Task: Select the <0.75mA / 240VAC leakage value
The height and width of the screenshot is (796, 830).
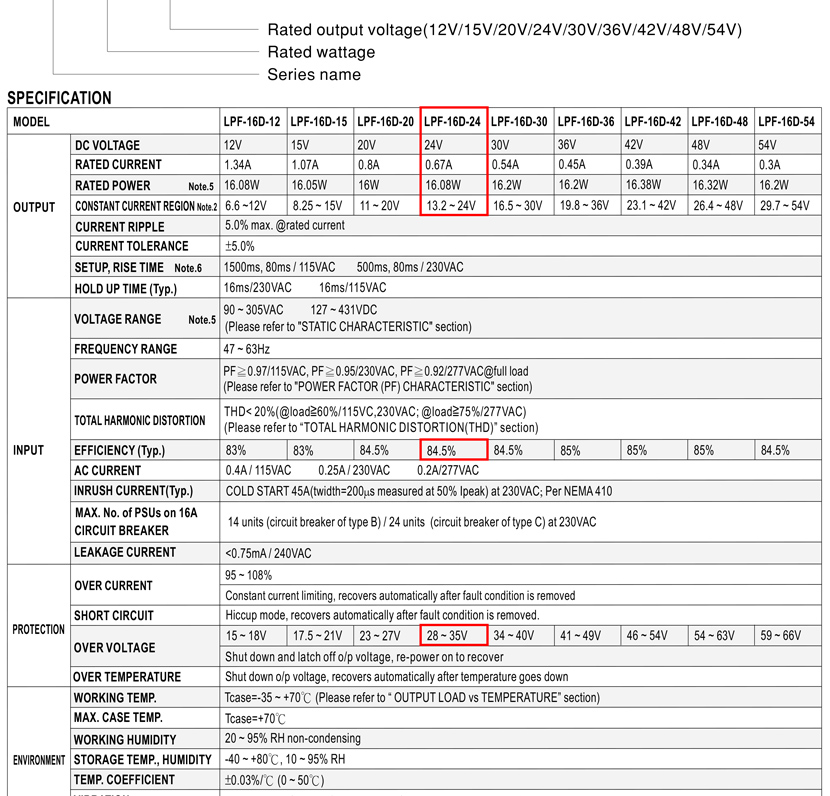Action: coord(268,554)
